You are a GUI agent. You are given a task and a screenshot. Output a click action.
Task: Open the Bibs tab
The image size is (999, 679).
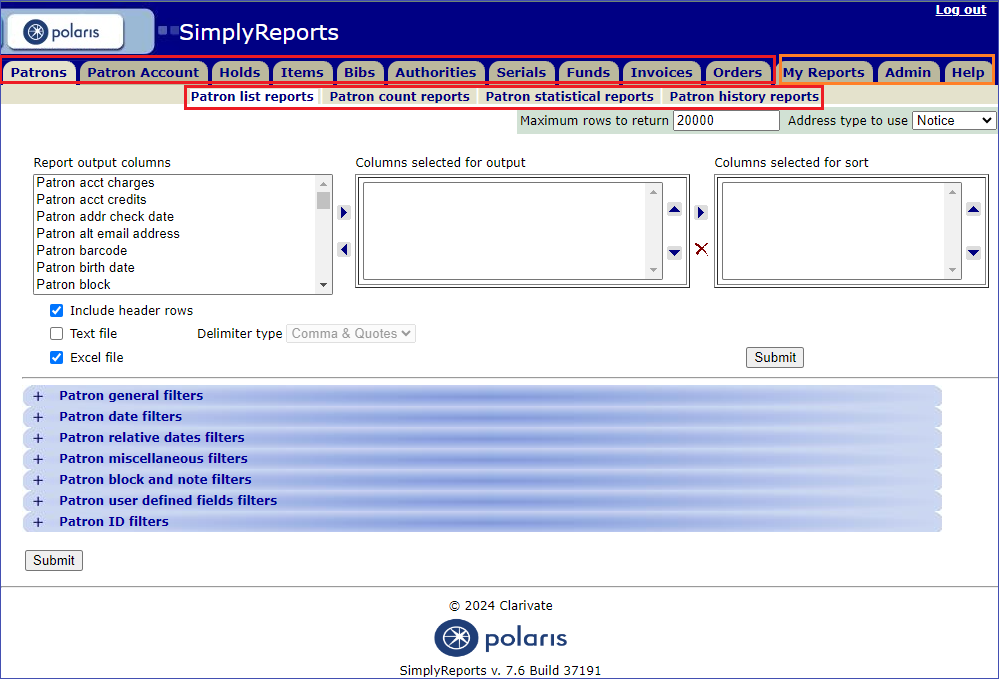pos(360,73)
